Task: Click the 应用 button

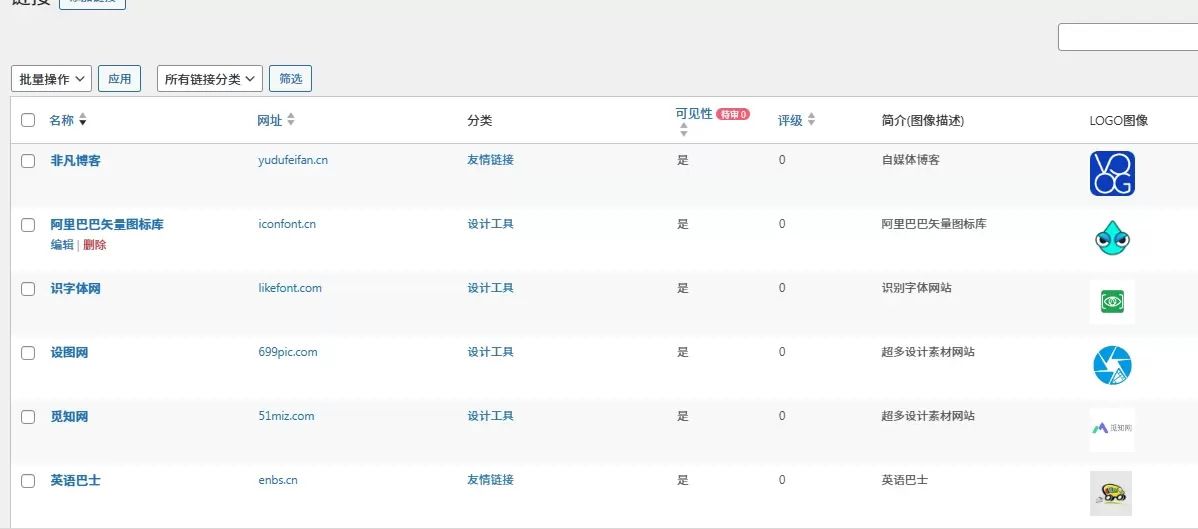Action: click(119, 79)
